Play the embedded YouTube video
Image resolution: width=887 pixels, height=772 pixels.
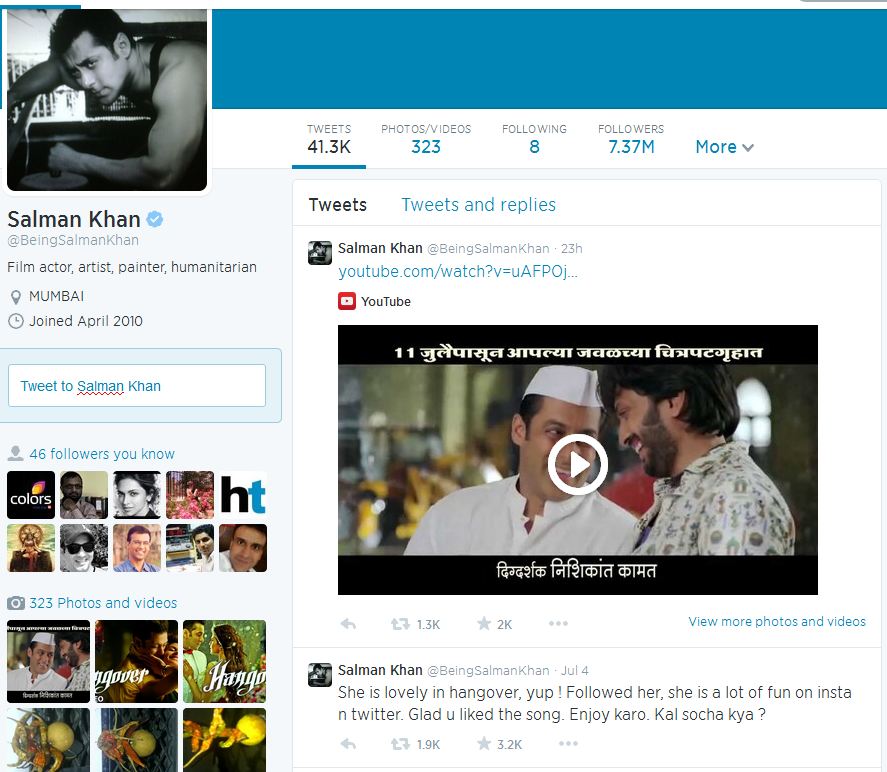(577, 464)
